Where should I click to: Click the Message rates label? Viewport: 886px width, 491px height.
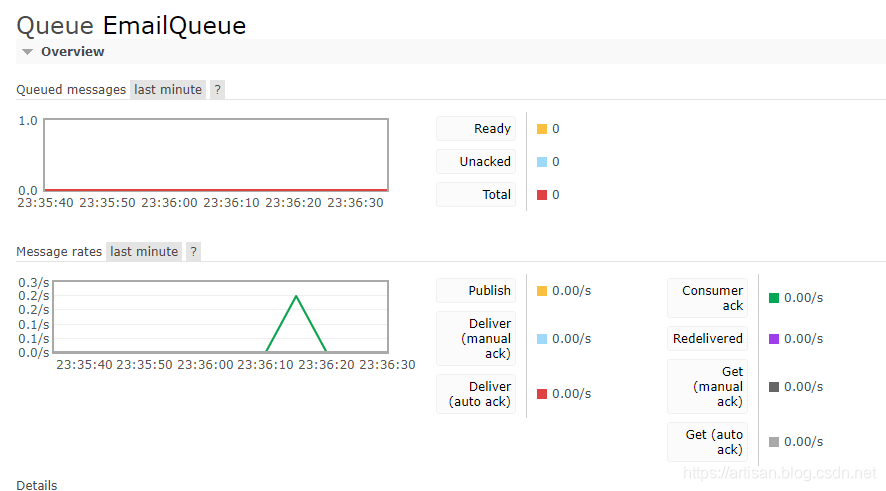pyautogui.click(x=59, y=252)
